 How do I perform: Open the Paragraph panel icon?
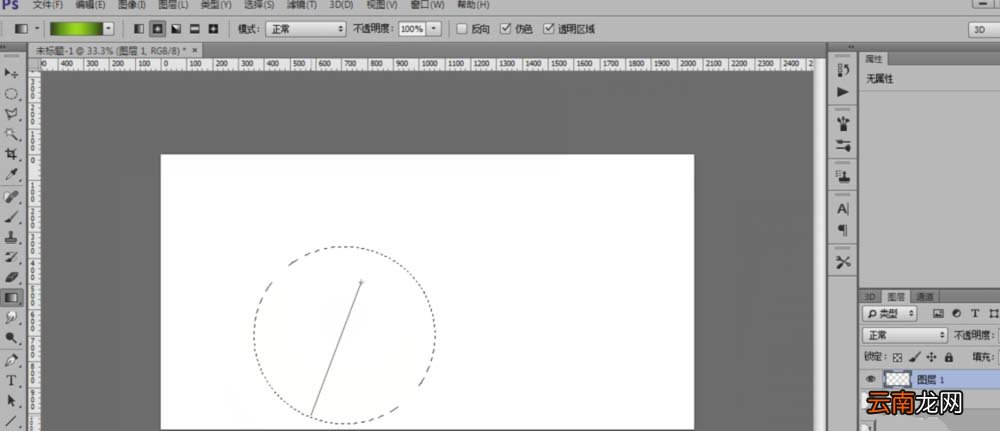pyautogui.click(x=843, y=230)
